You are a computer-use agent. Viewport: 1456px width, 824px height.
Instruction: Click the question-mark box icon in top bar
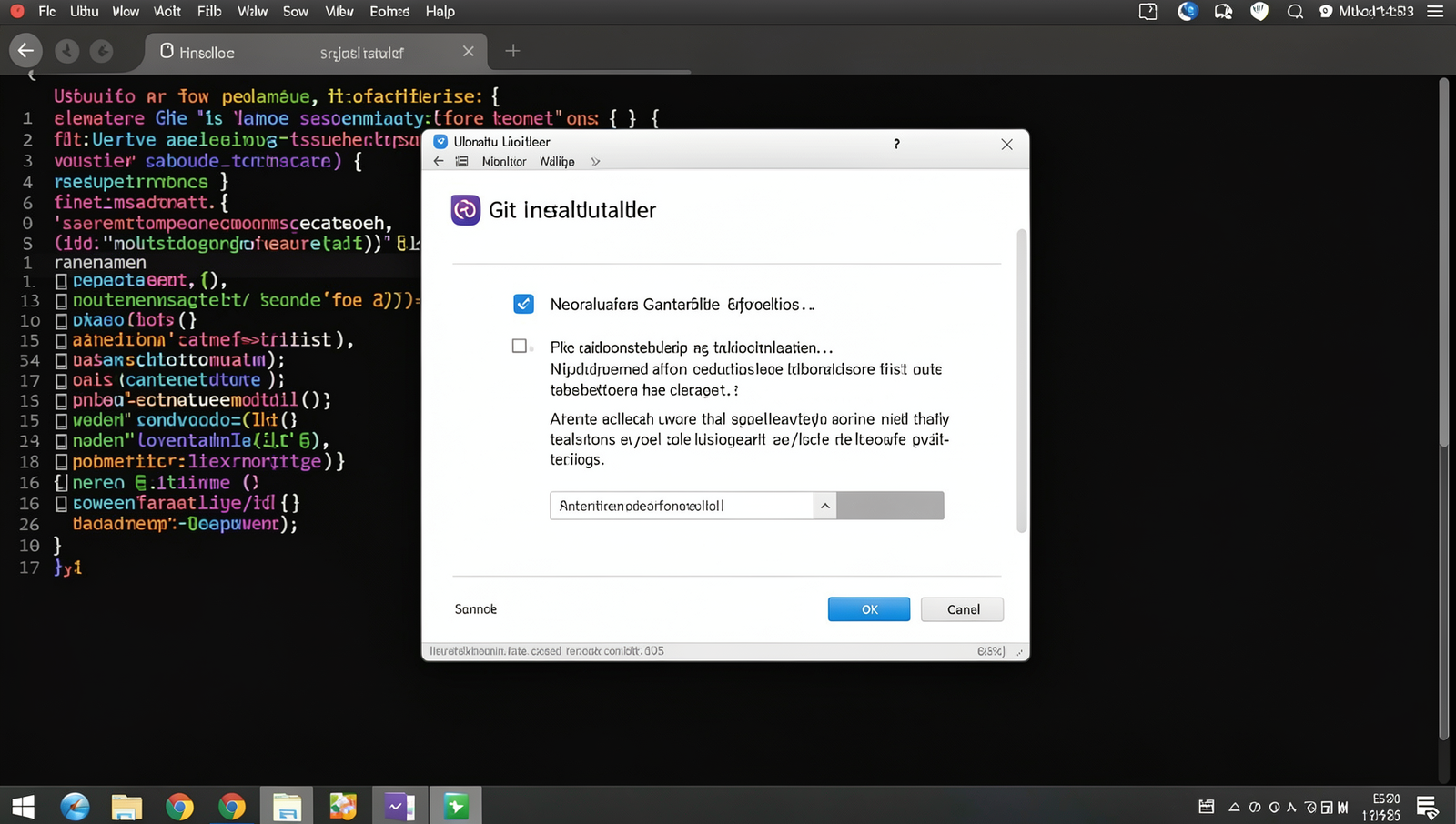point(1148,12)
